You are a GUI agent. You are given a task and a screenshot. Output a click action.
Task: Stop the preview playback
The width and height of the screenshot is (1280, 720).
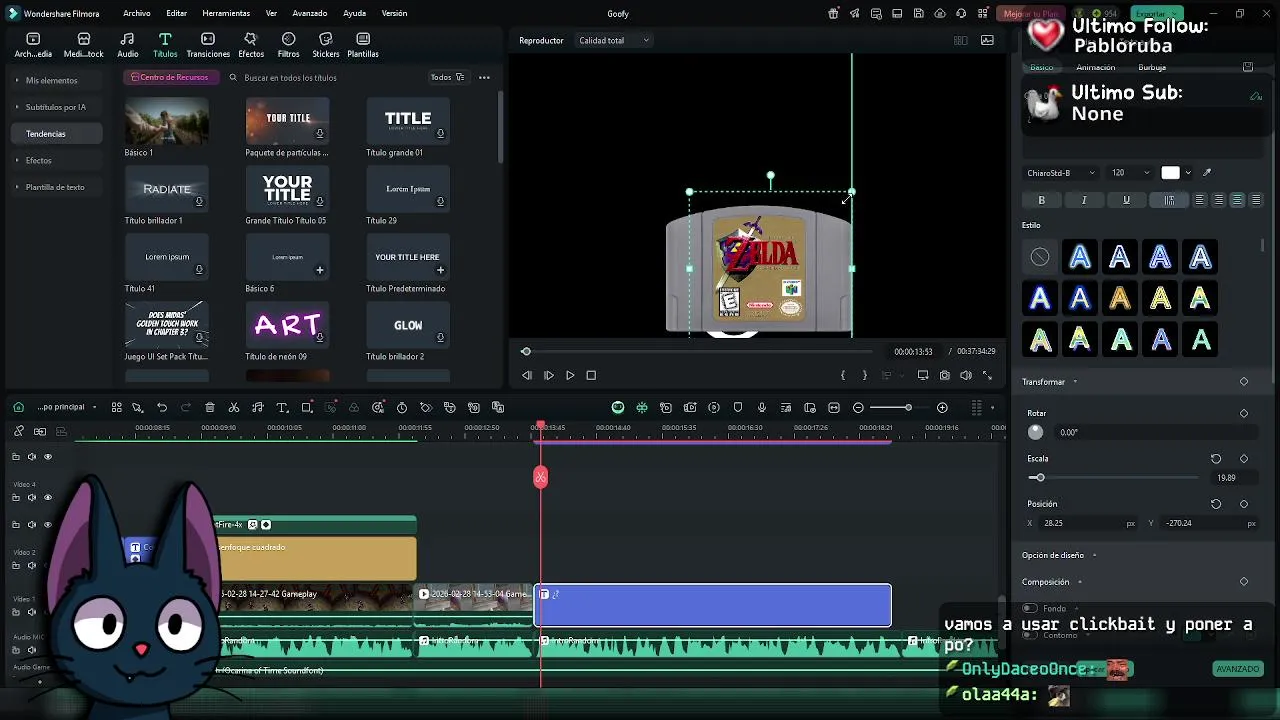point(591,375)
